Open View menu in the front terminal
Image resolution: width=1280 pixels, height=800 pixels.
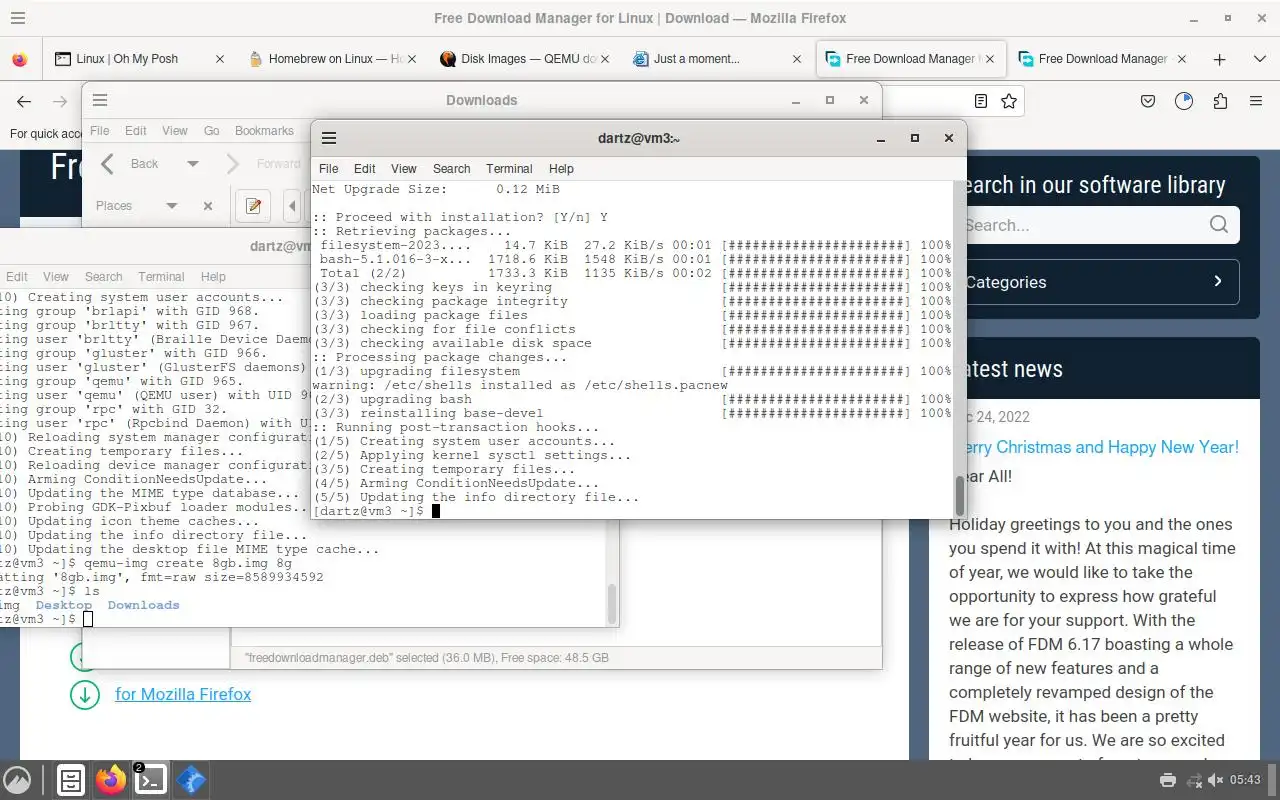404,169
